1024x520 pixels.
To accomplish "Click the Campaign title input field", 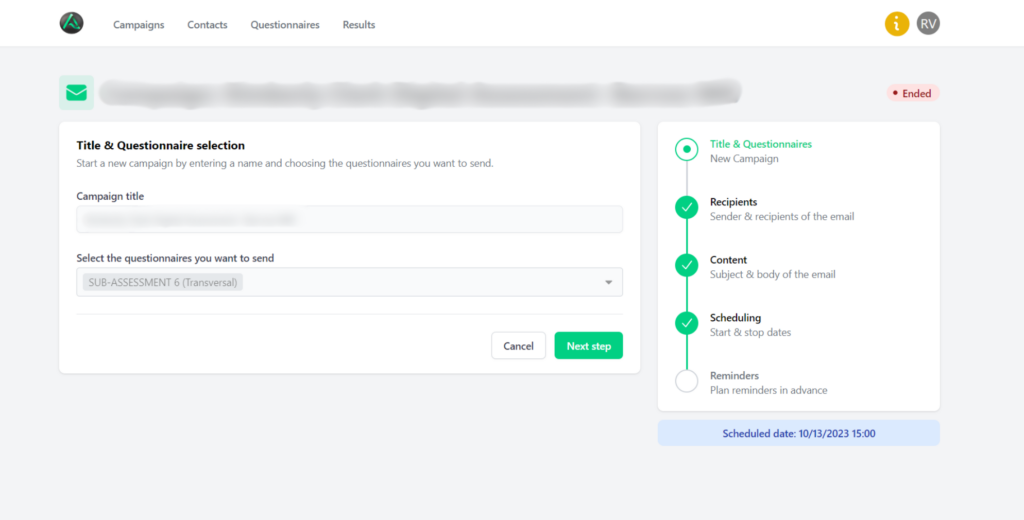I will pyautogui.click(x=349, y=219).
